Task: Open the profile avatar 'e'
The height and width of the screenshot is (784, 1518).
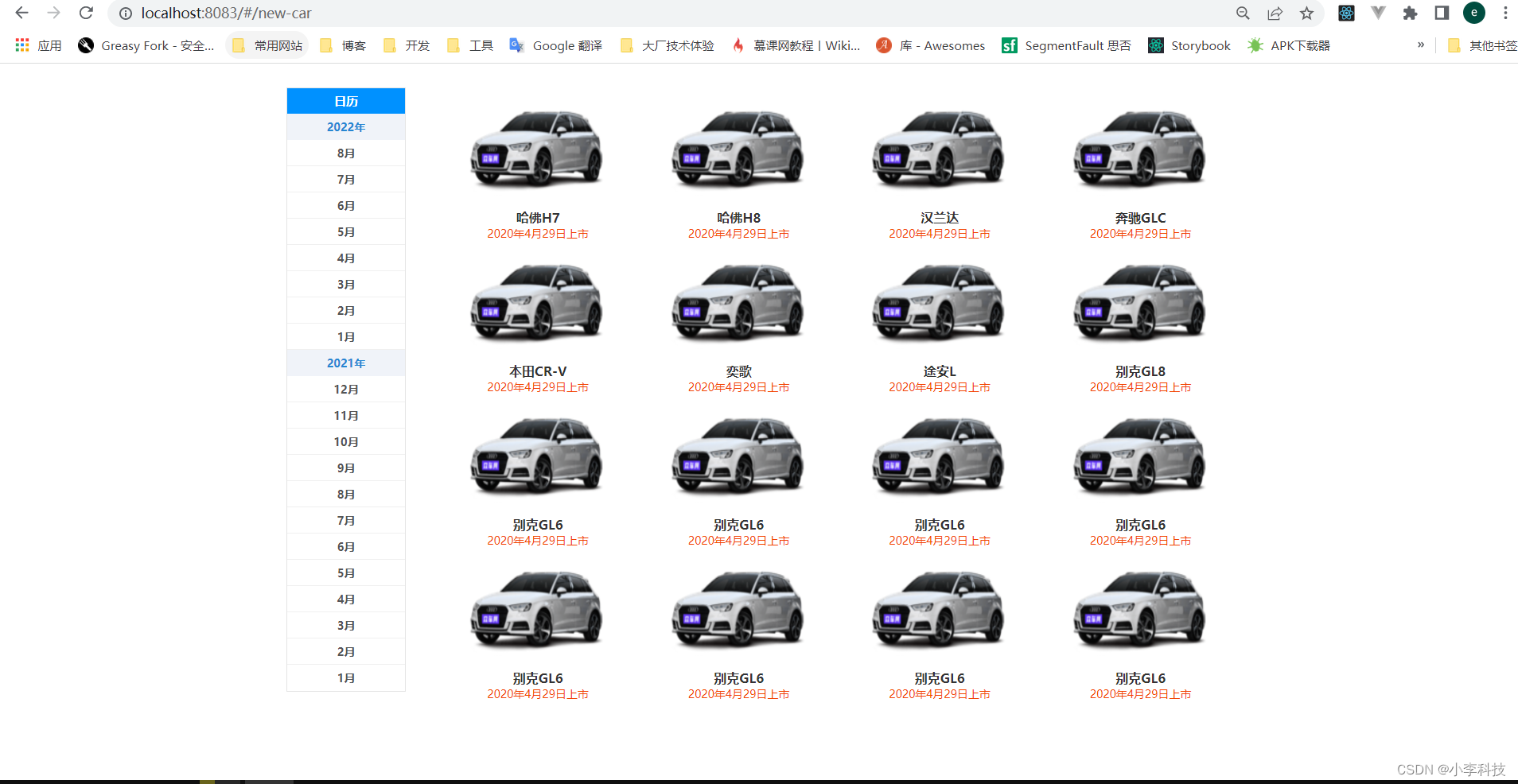Action: click(1474, 13)
